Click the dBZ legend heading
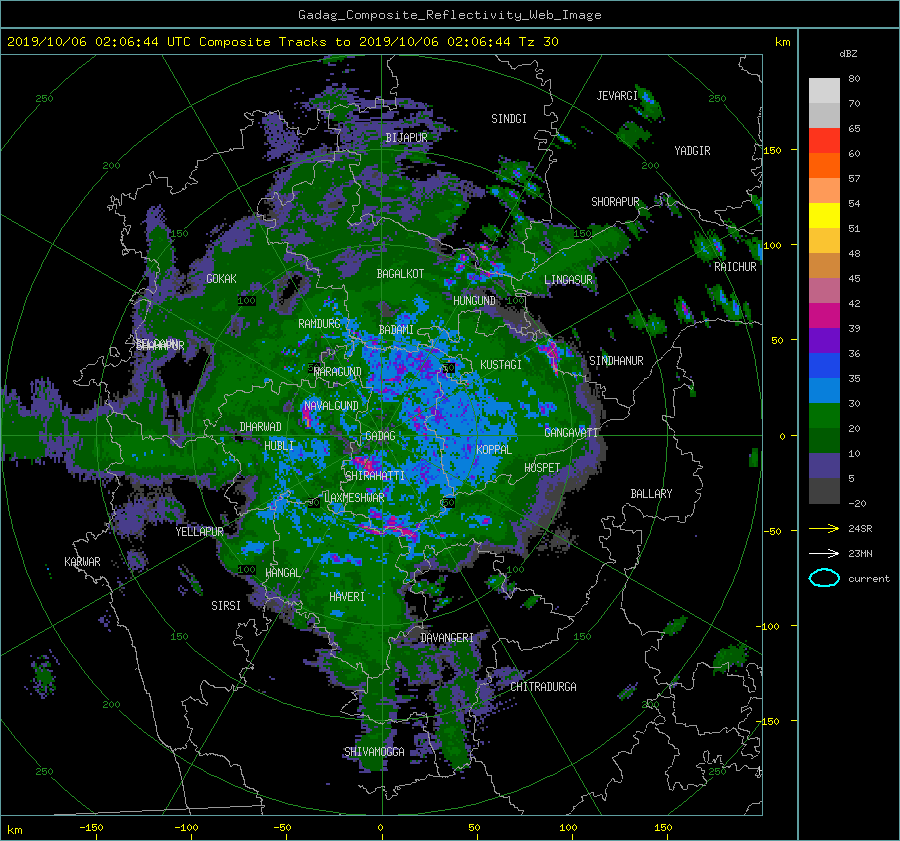 point(848,54)
